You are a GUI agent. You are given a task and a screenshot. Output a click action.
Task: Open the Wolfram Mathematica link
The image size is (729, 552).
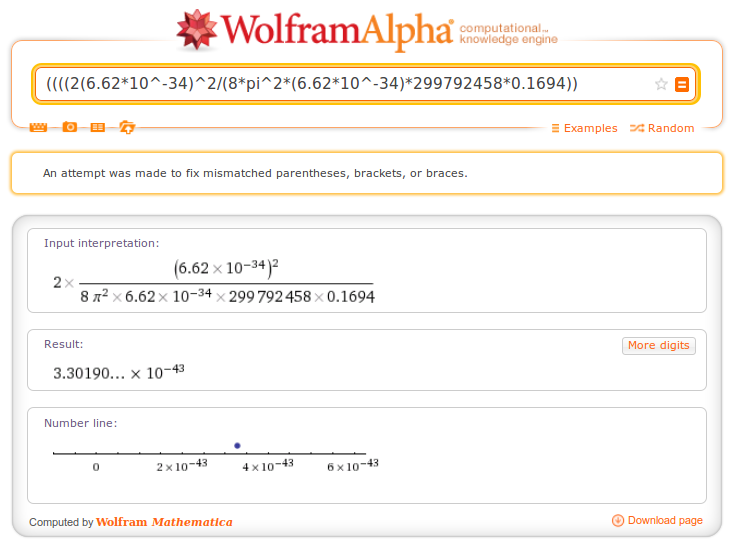pos(164,522)
